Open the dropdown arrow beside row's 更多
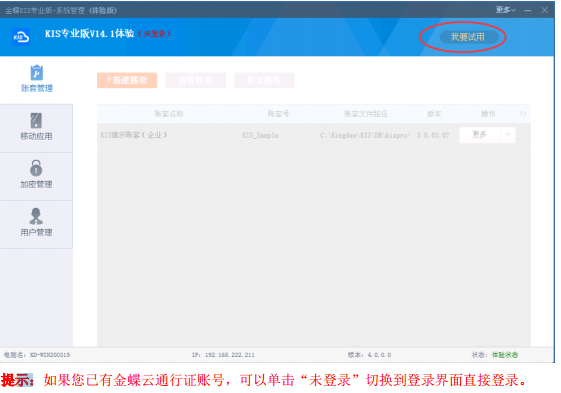561x393 pixels. click(507, 135)
